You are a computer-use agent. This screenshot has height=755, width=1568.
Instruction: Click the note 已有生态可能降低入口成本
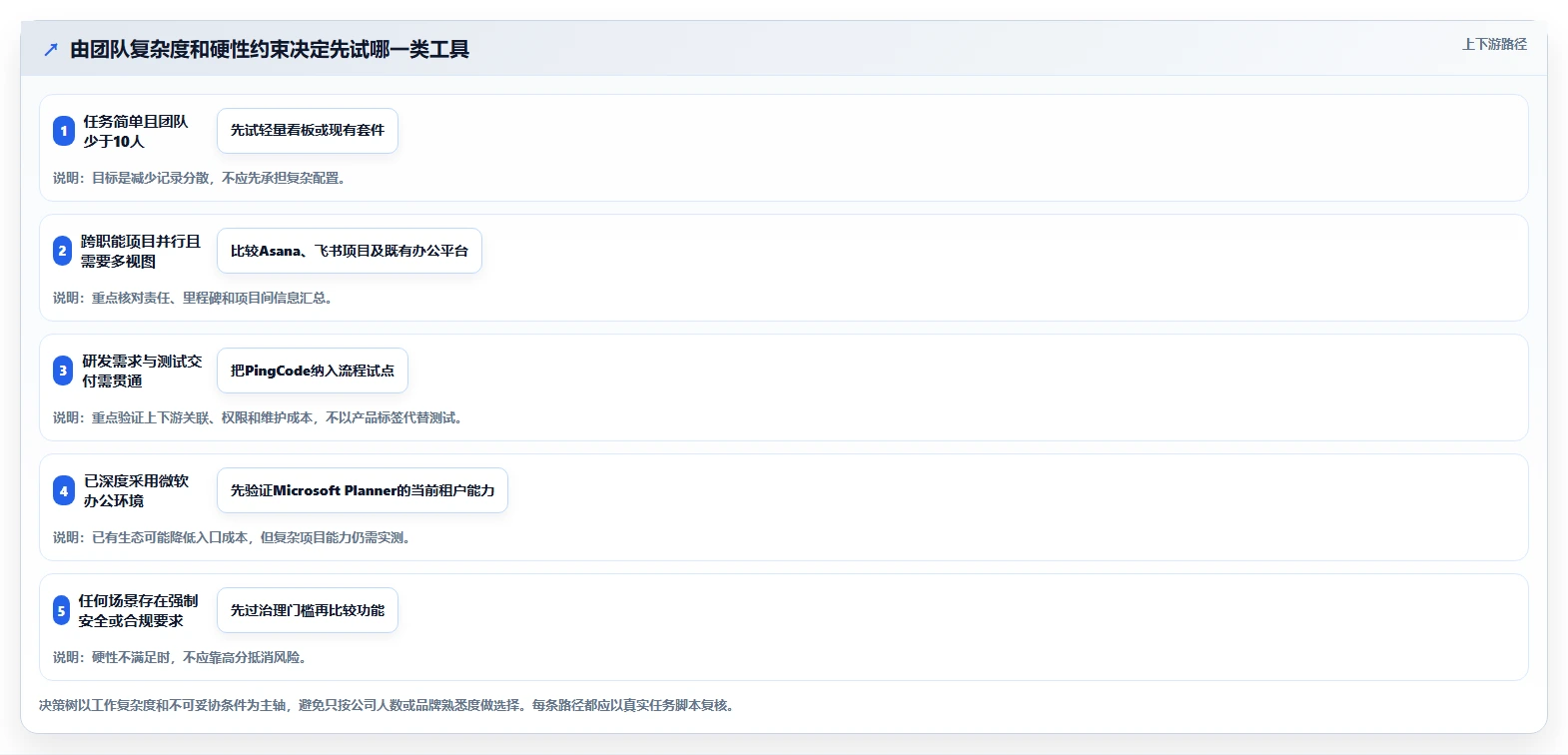pos(233,537)
